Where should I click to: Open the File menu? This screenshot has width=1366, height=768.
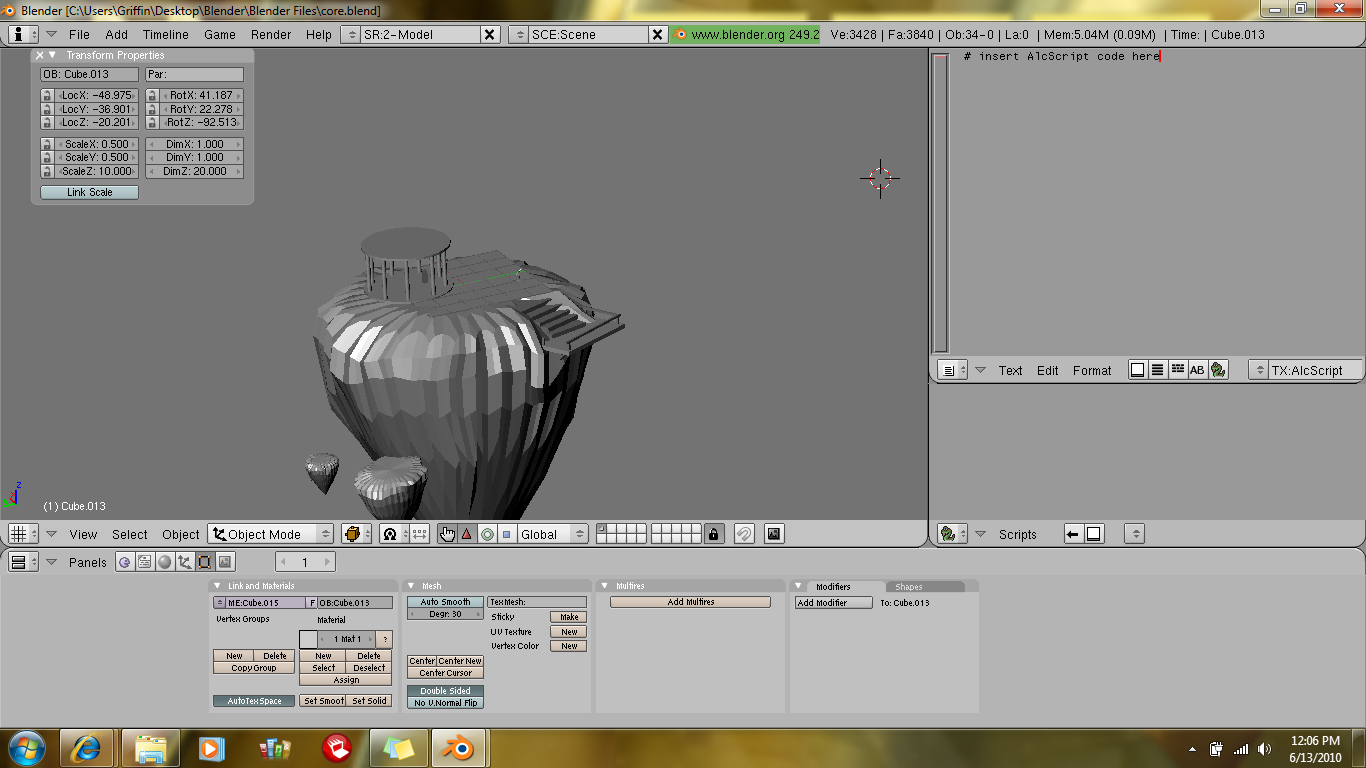pos(79,34)
